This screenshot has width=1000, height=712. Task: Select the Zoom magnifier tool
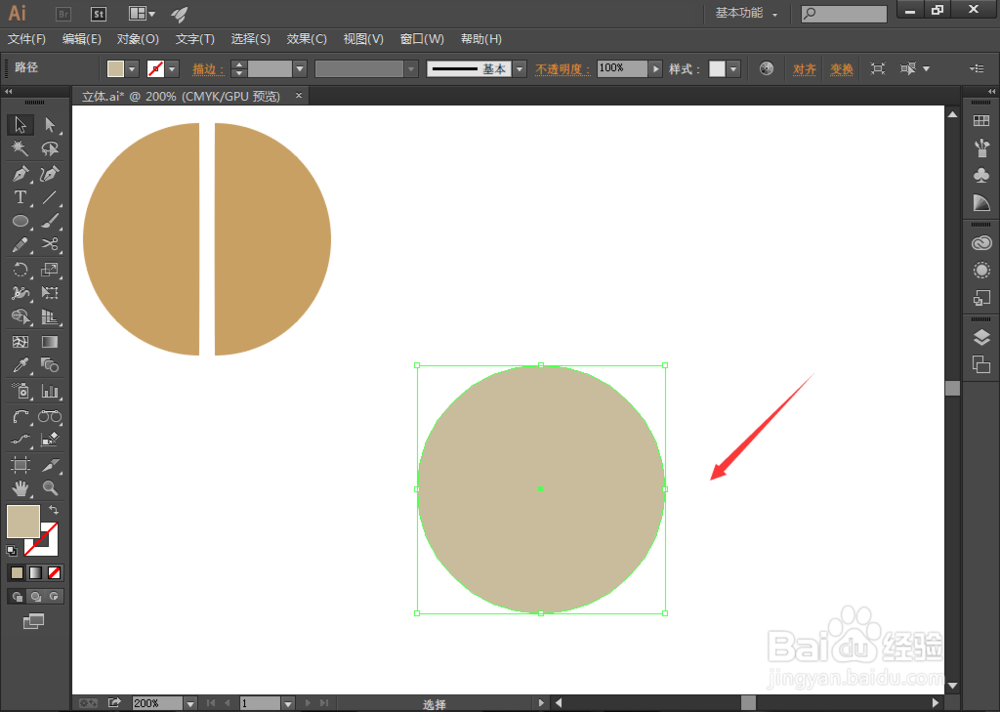pos(50,489)
